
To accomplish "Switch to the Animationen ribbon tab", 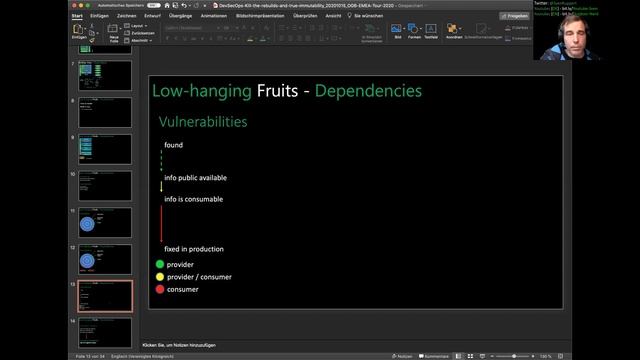I will click(x=213, y=16).
